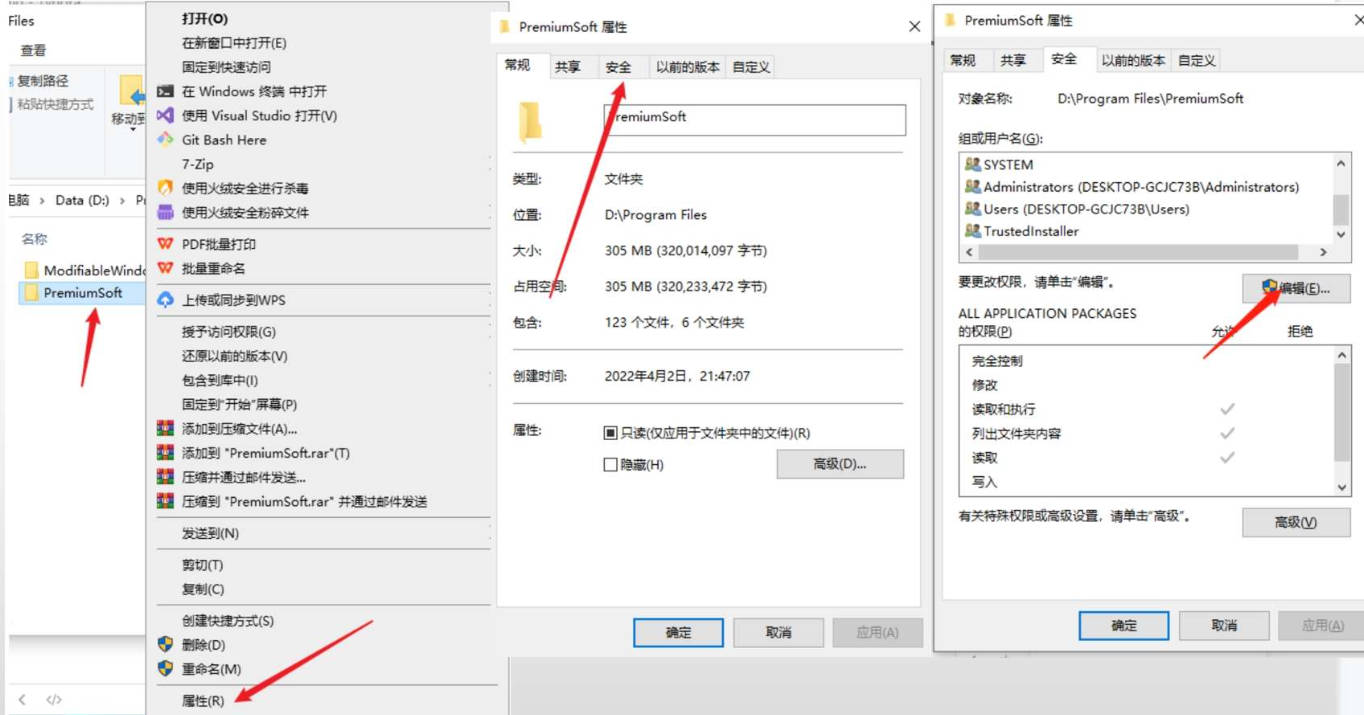Click the 123 个文件, 6 个文件夹 value
The height and width of the screenshot is (715, 1364).
click(674, 322)
